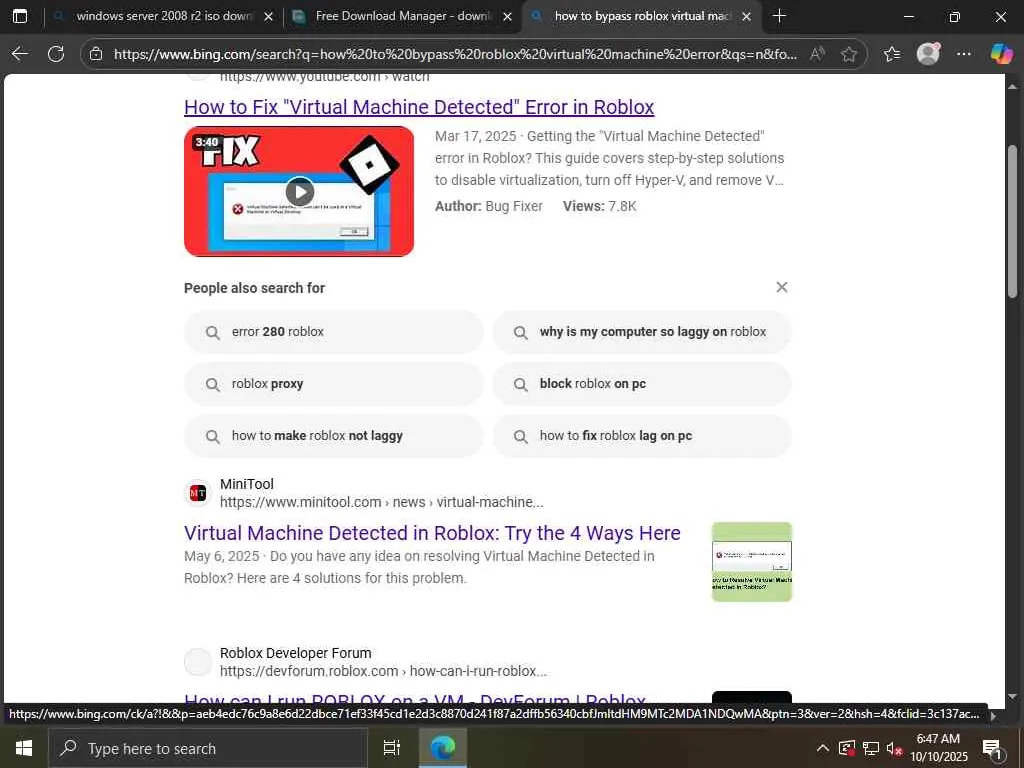The image size is (1024, 768).
Task: Open Virtual Machine Detected in Roblox 4 Ways
Action: pyautogui.click(x=432, y=533)
